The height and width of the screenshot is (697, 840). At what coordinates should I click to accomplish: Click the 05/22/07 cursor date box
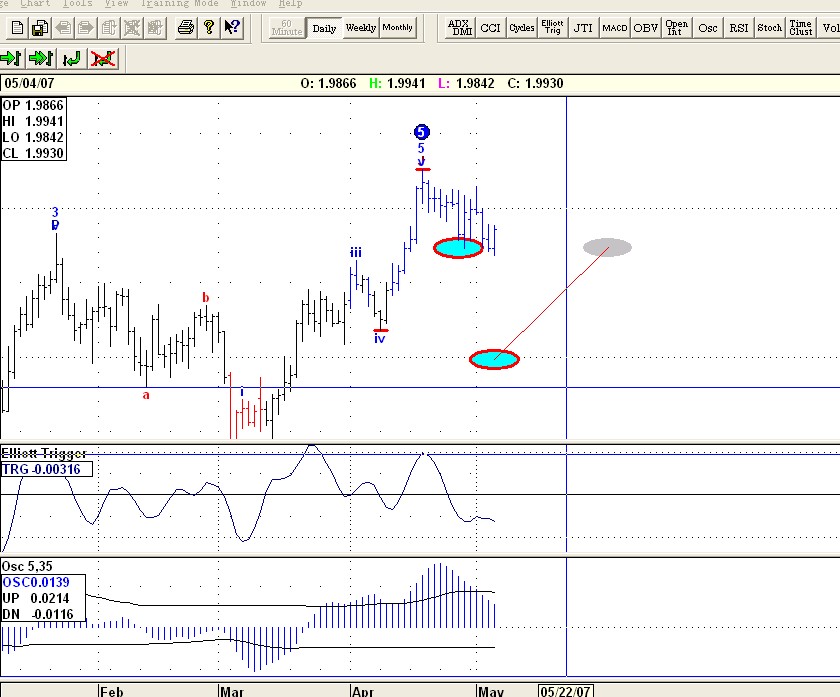(x=566, y=691)
